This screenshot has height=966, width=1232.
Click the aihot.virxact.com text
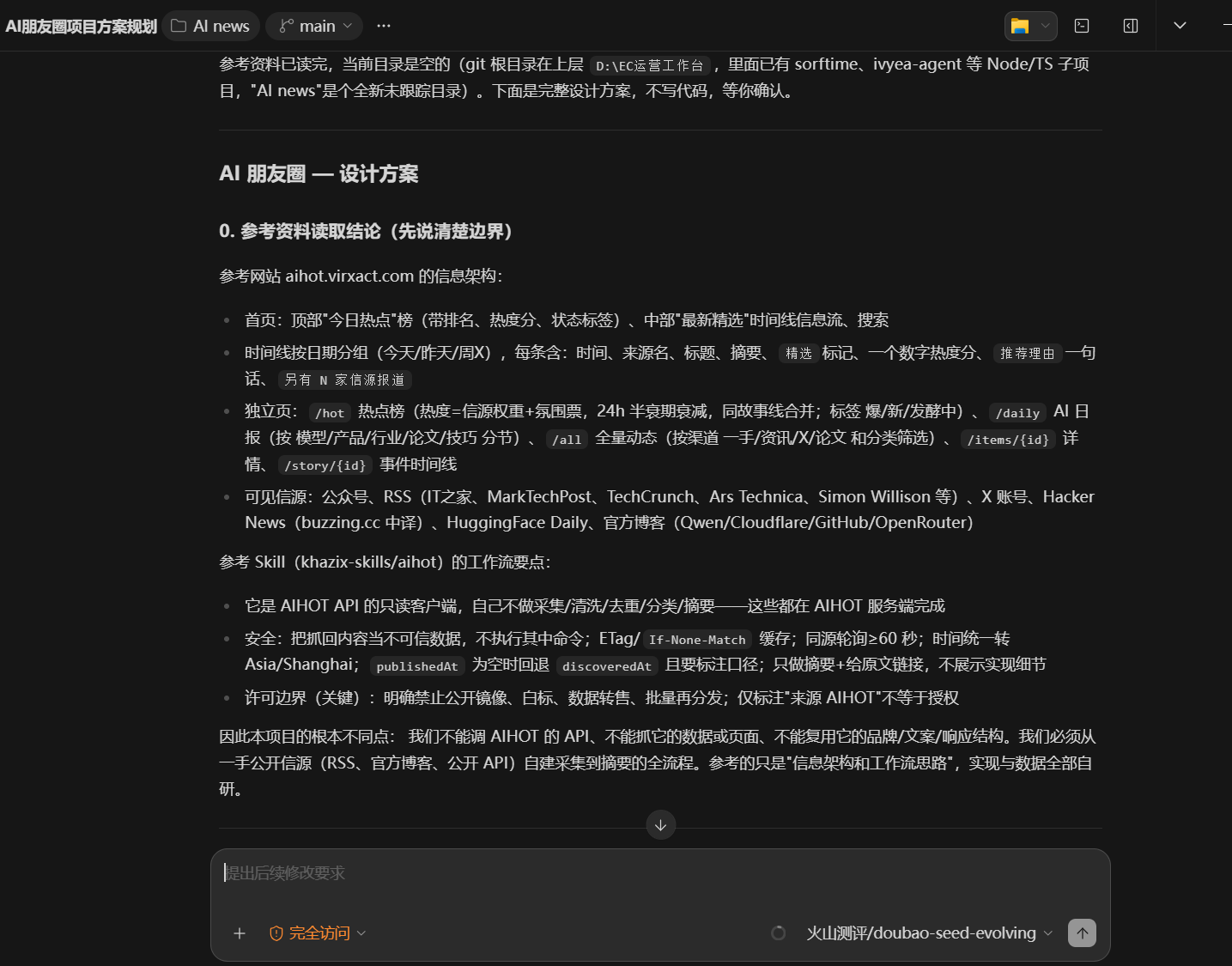click(x=349, y=276)
